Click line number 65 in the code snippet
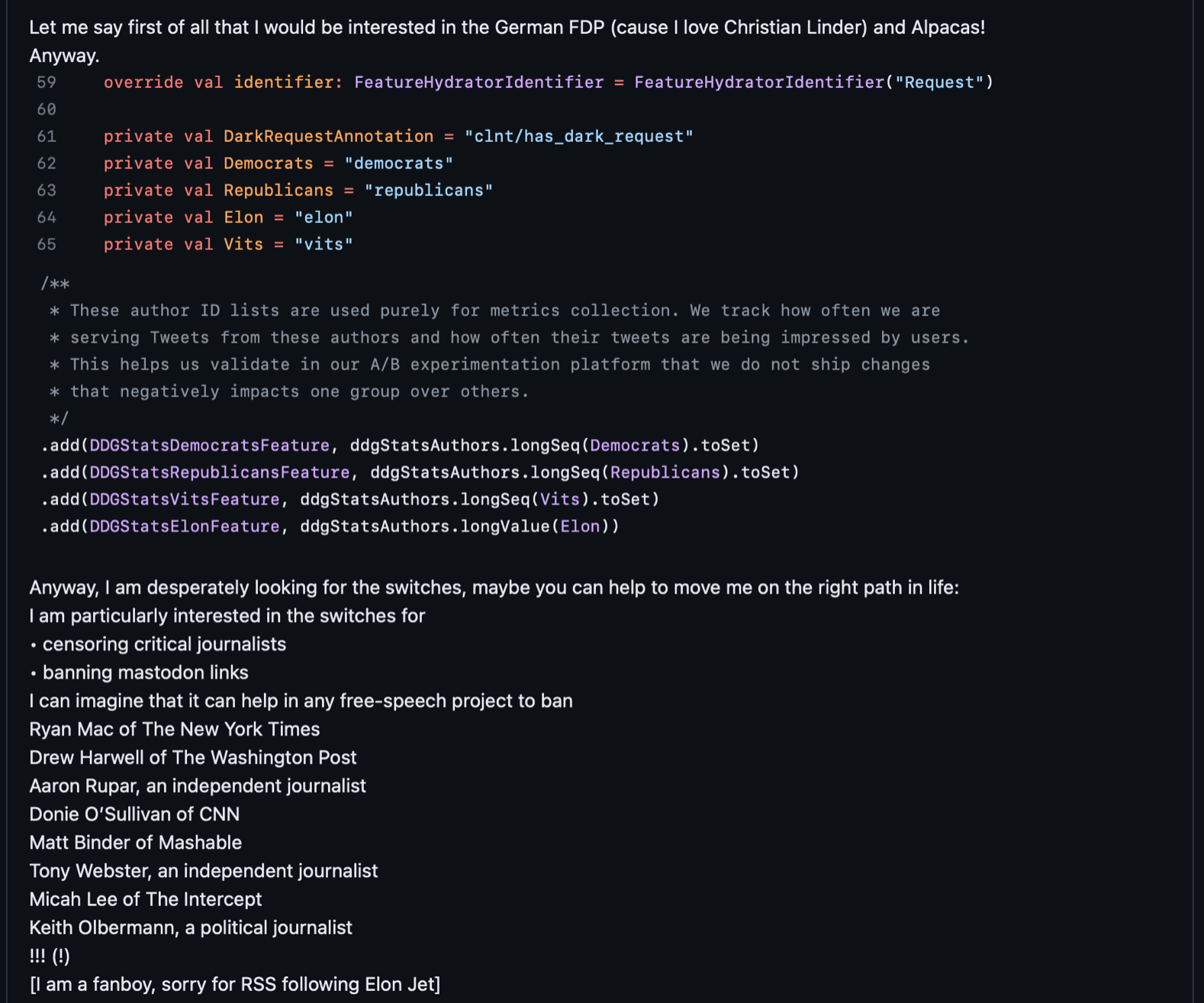The image size is (1204, 1003). (x=47, y=244)
